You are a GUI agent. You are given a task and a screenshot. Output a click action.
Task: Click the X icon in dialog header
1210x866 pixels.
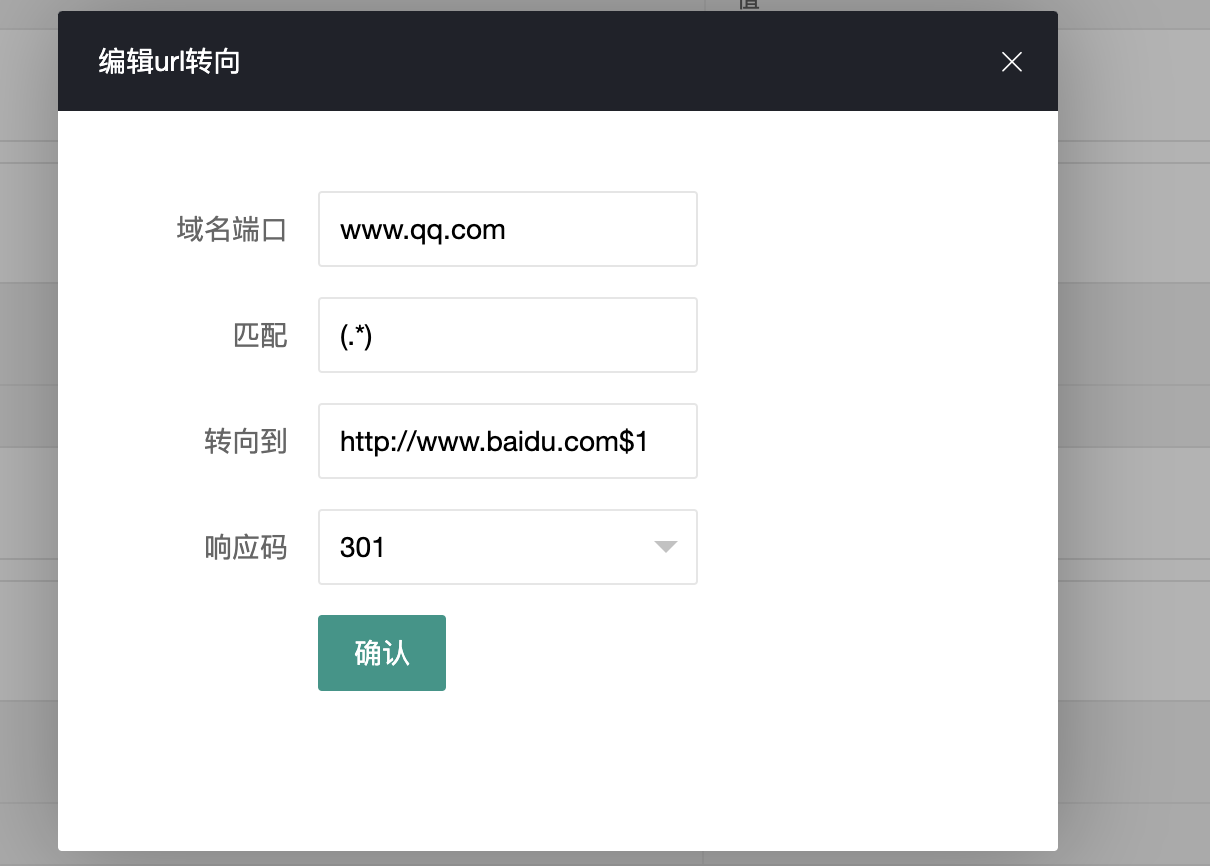[x=1011, y=62]
